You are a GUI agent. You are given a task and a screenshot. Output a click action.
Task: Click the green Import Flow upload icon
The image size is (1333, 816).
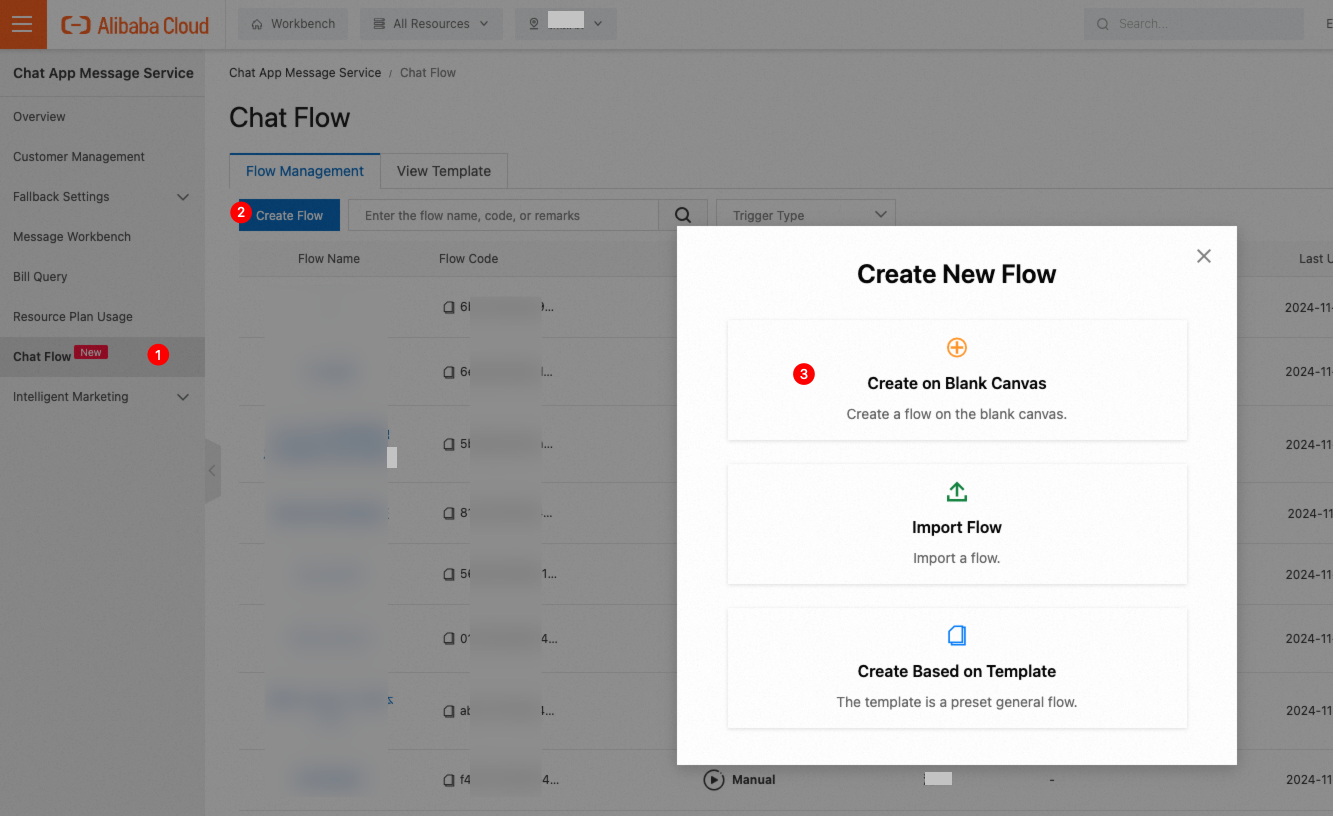957,492
